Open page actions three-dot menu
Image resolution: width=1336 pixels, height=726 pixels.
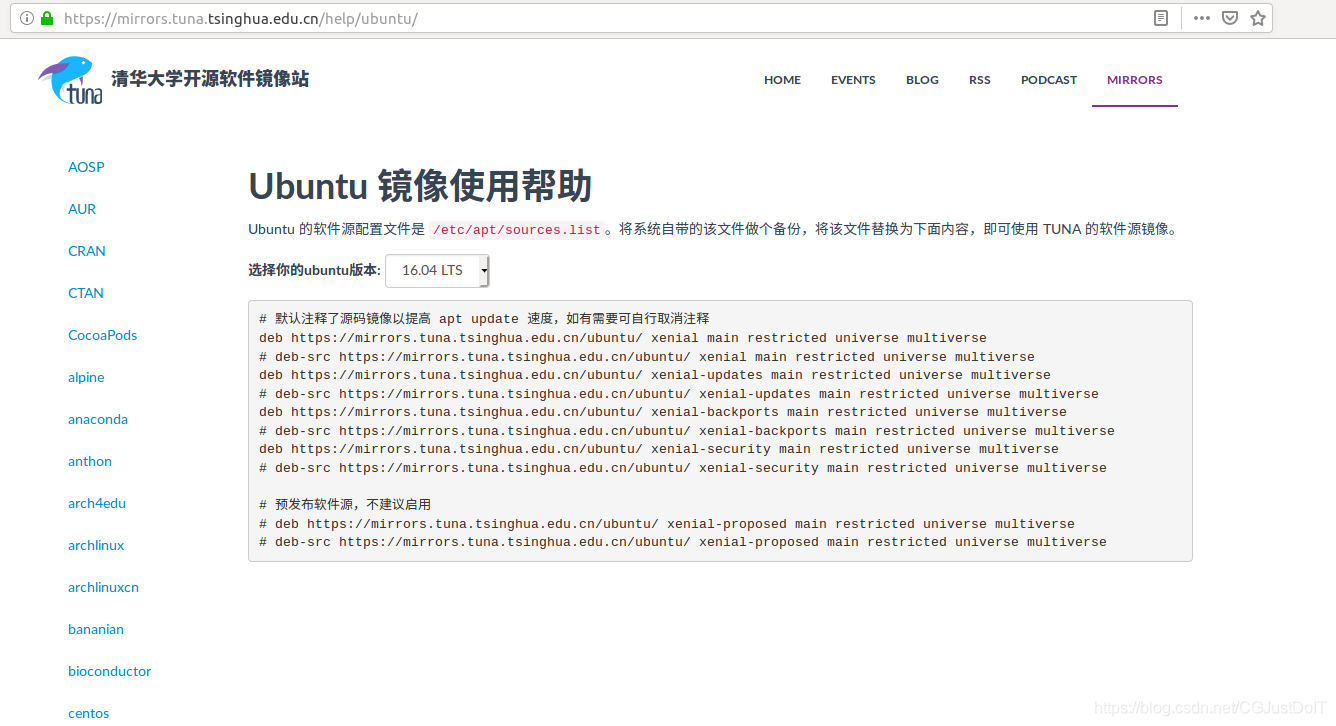[x=1202, y=18]
